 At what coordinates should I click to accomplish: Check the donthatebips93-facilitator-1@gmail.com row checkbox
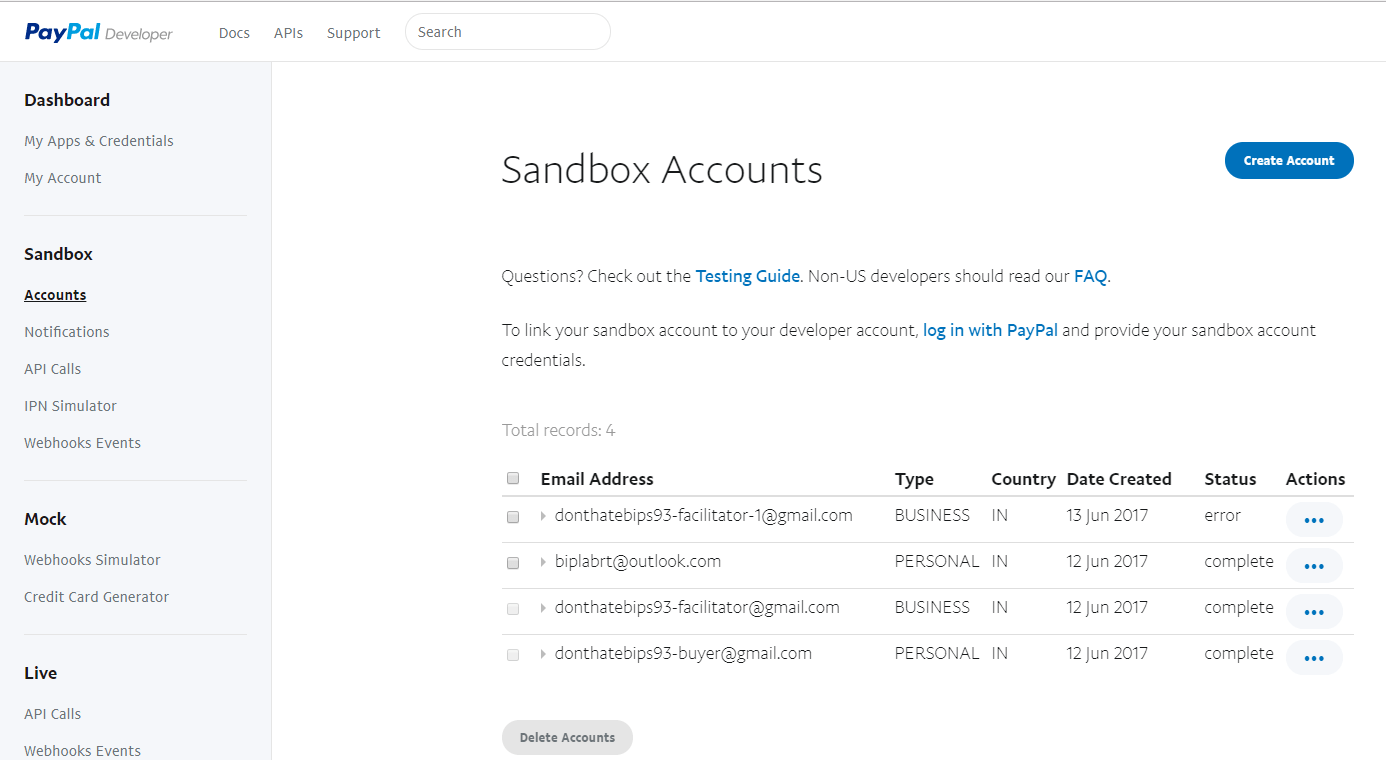click(x=513, y=517)
